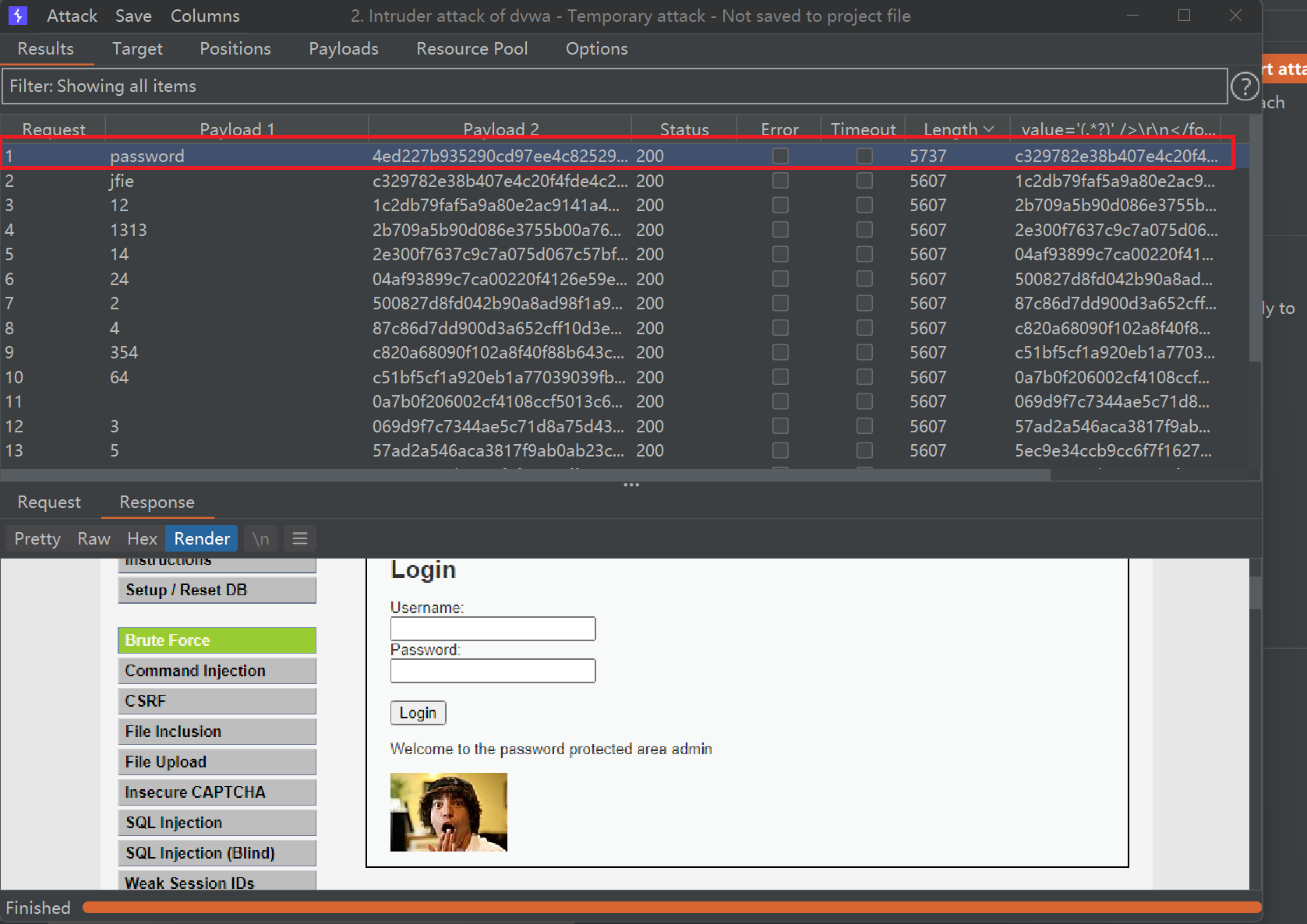The height and width of the screenshot is (924, 1307).
Task: Click the three-dot panel divider handle
Action: pyautogui.click(x=631, y=485)
